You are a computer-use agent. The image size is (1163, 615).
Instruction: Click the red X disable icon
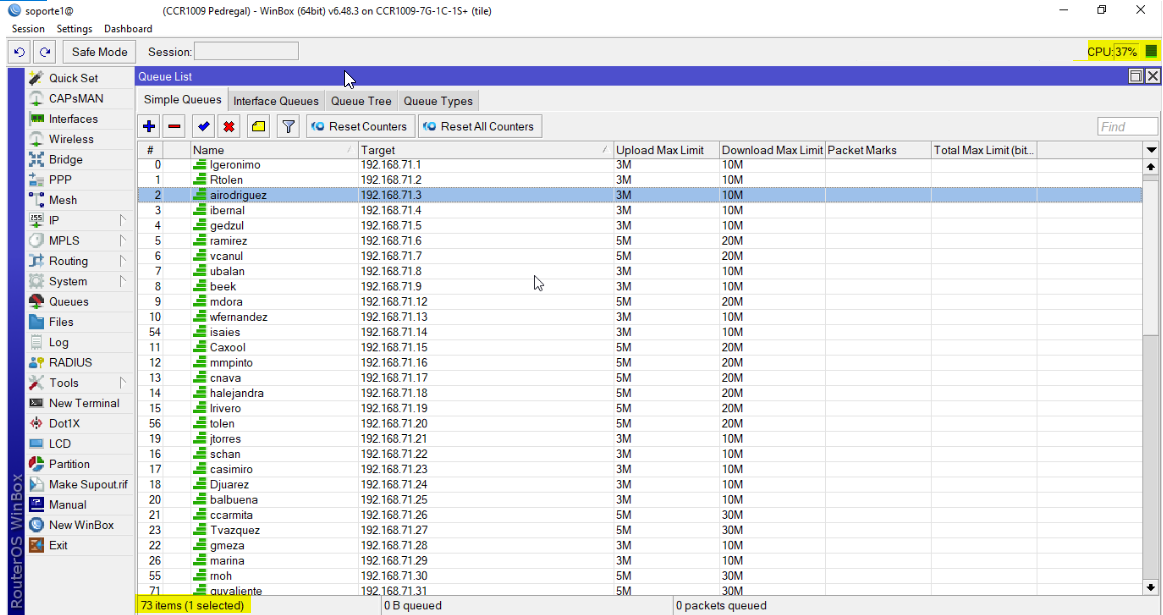(229, 126)
